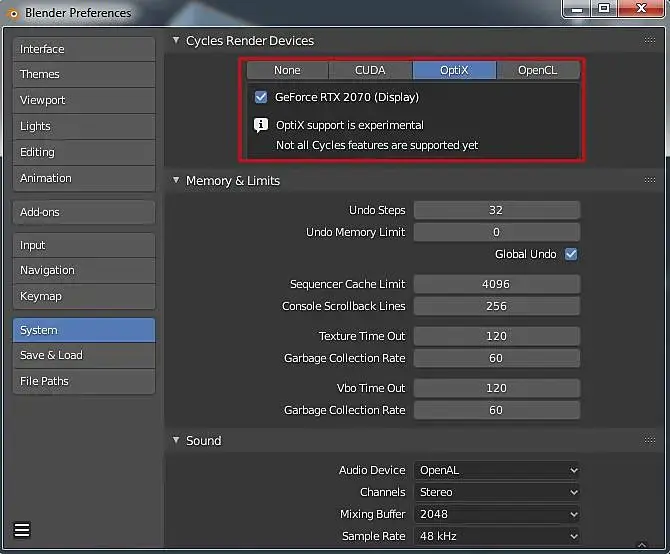Click the OptiX experimental info icon

point(261,125)
